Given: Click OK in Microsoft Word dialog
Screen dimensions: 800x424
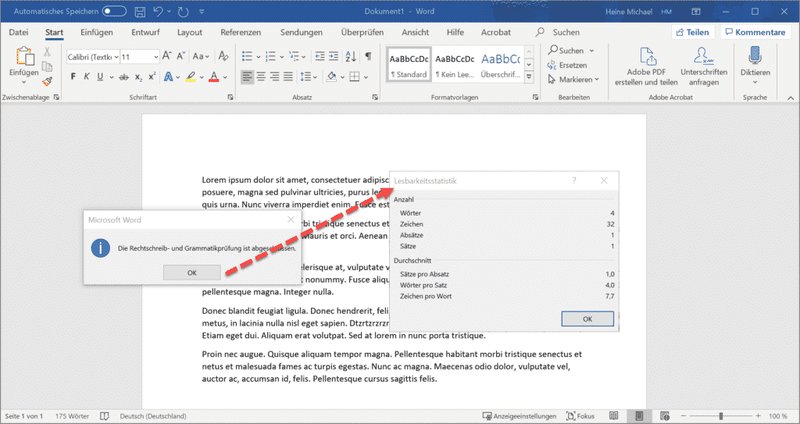Looking at the screenshot, I should click(x=192, y=272).
